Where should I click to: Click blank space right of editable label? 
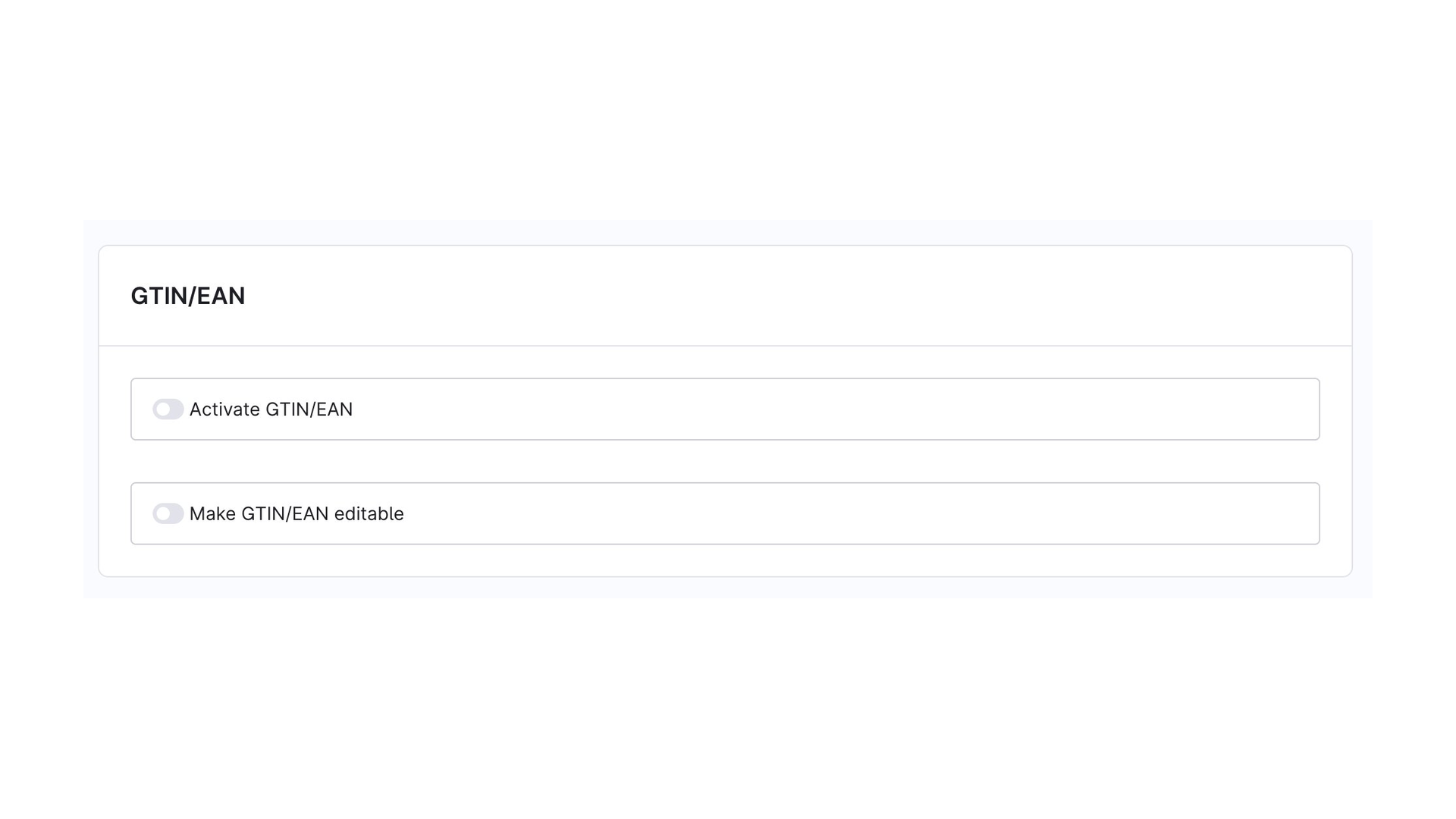857,513
